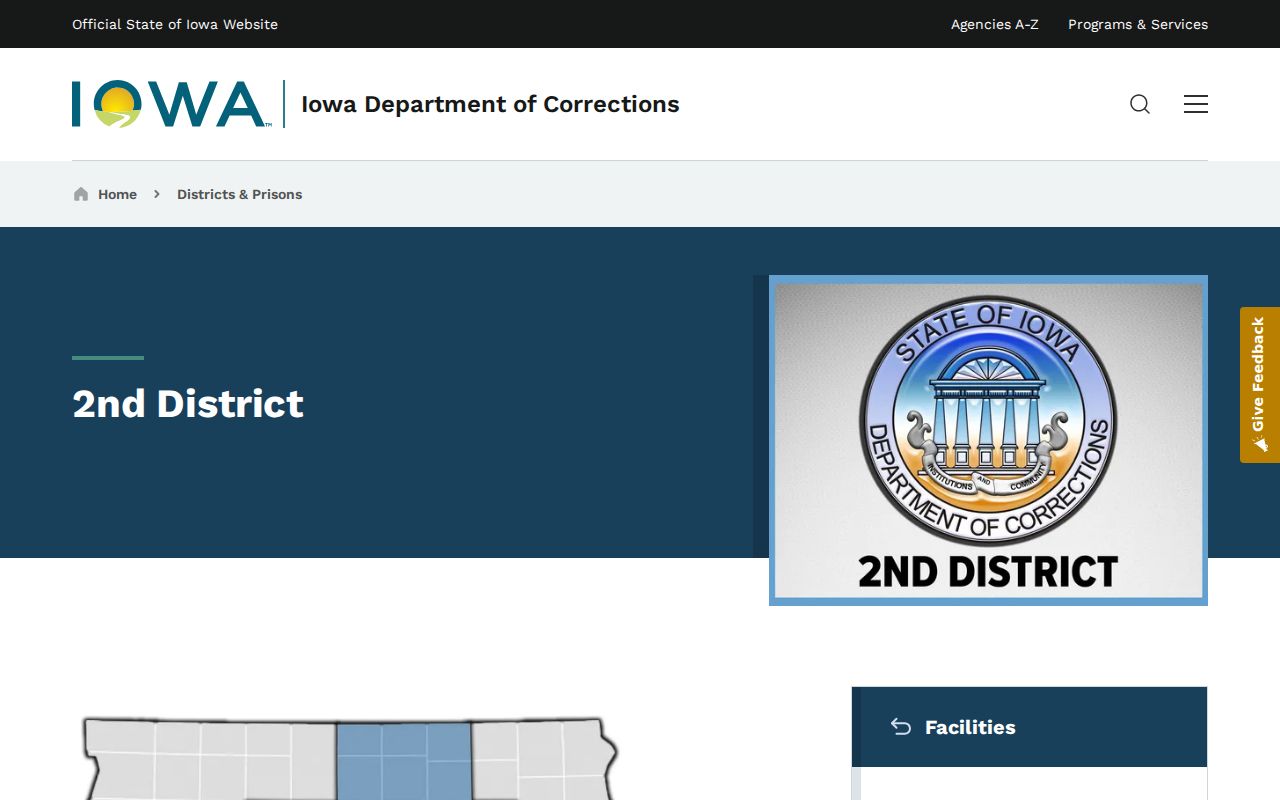Click the 2nd District seal image

pyautogui.click(x=988, y=440)
